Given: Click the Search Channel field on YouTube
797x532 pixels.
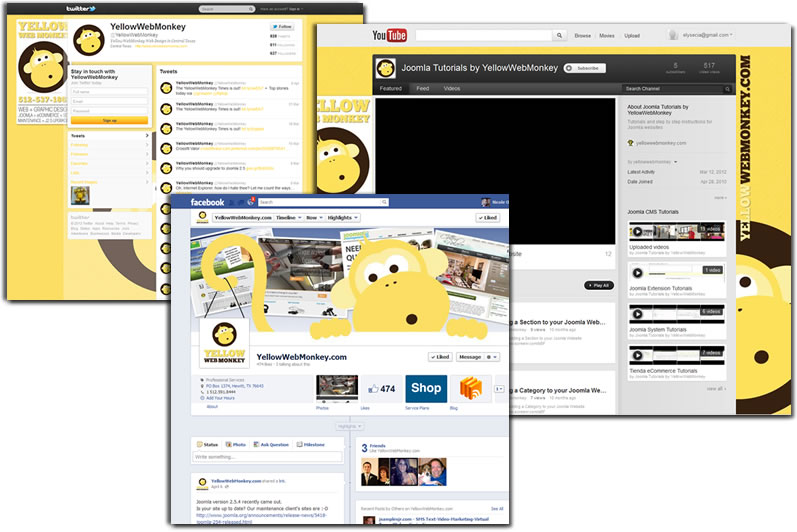Looking at the screenshot, I should [672, 89].
